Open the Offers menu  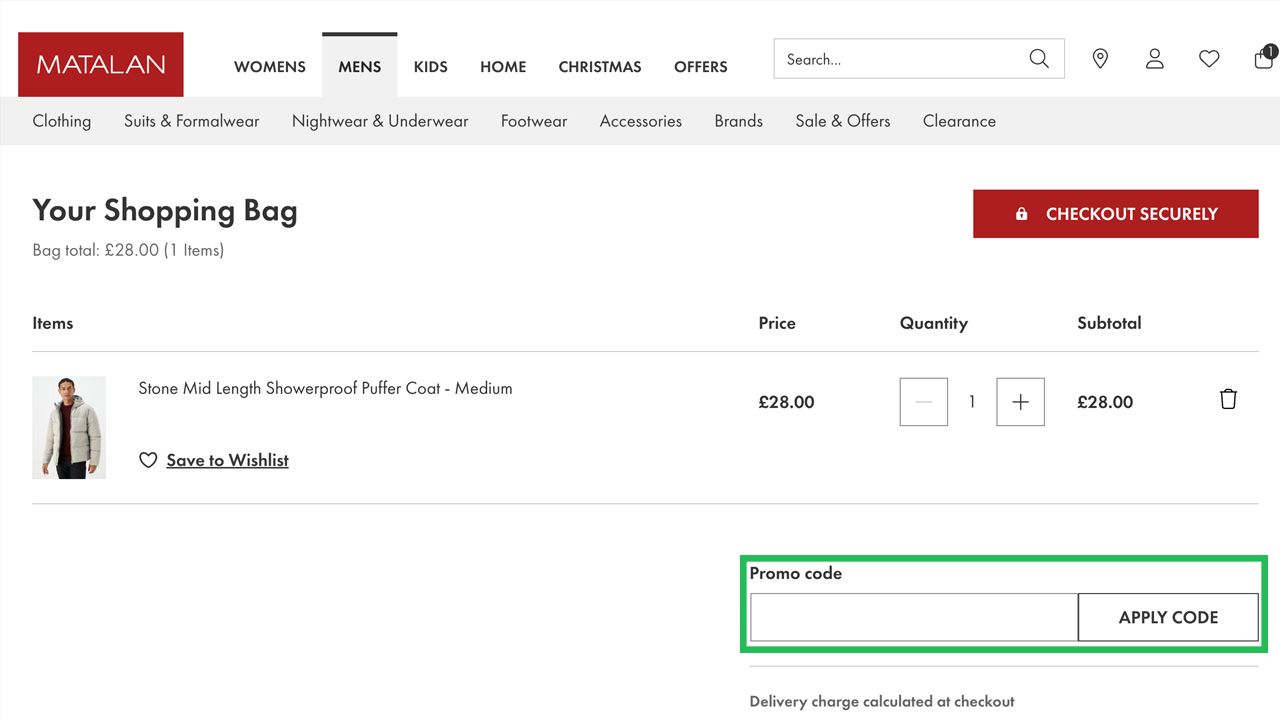[700, 67]
